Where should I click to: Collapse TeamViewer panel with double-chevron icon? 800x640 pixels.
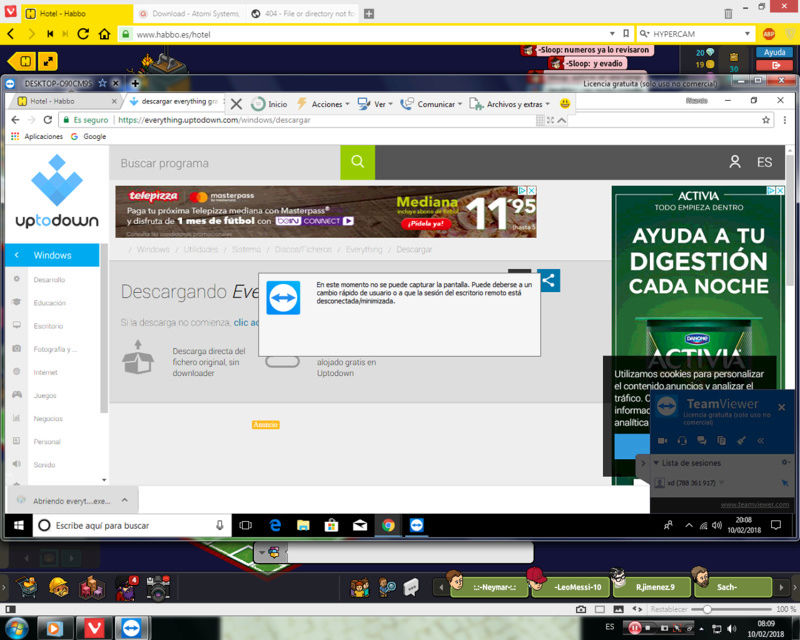pos(760,440)
